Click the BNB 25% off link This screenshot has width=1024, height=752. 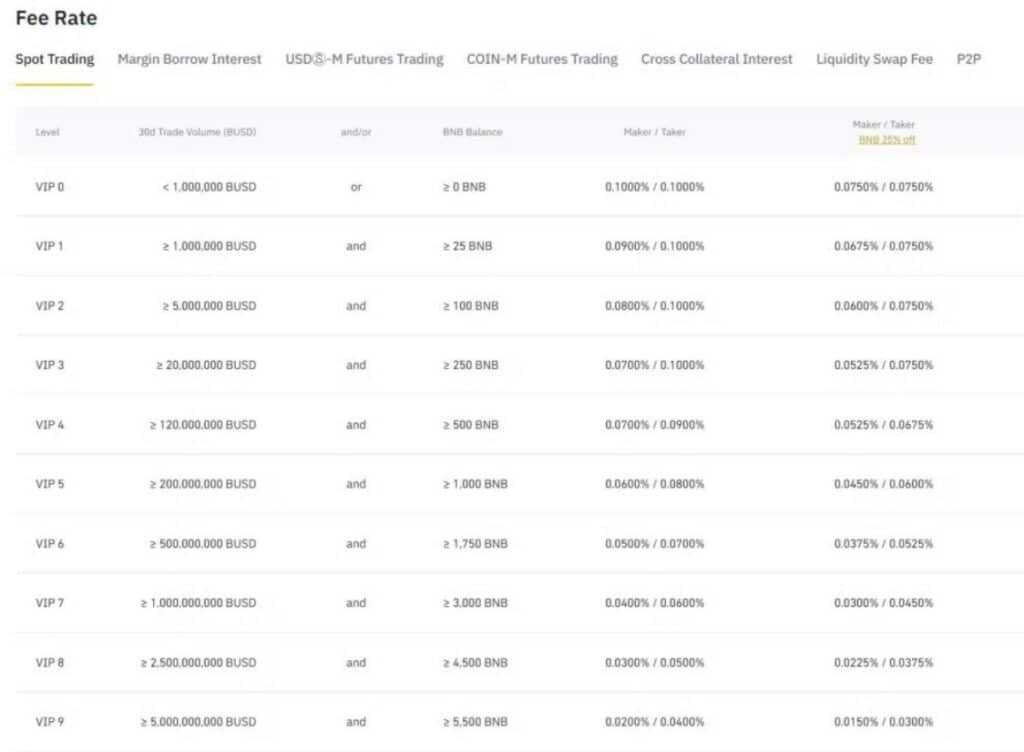click(x=886, y=140)
